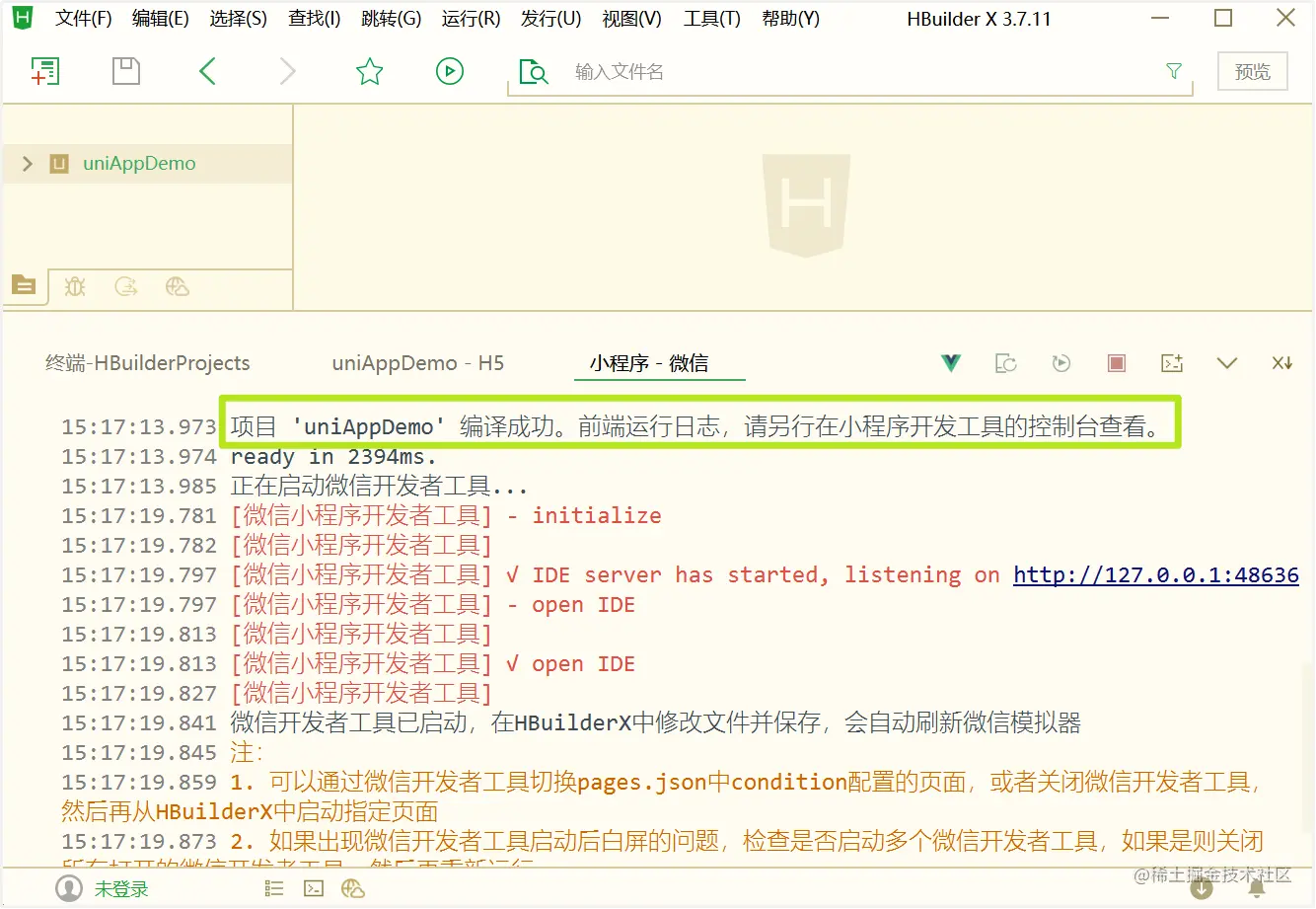The width and height of the screenshot is (1316, 909).
Task: Click the save file toolbar icon
Action: tap(126, 71)
